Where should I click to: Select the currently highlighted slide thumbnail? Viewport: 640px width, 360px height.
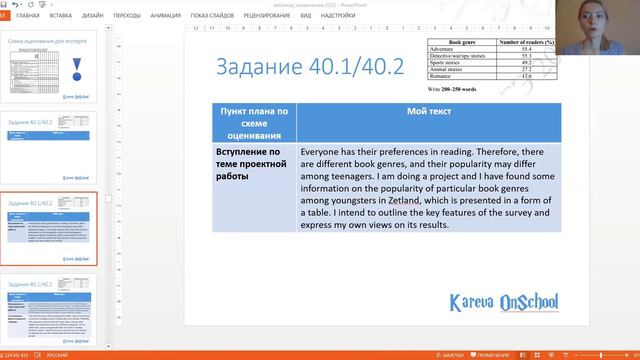click(x=49, y=229)
